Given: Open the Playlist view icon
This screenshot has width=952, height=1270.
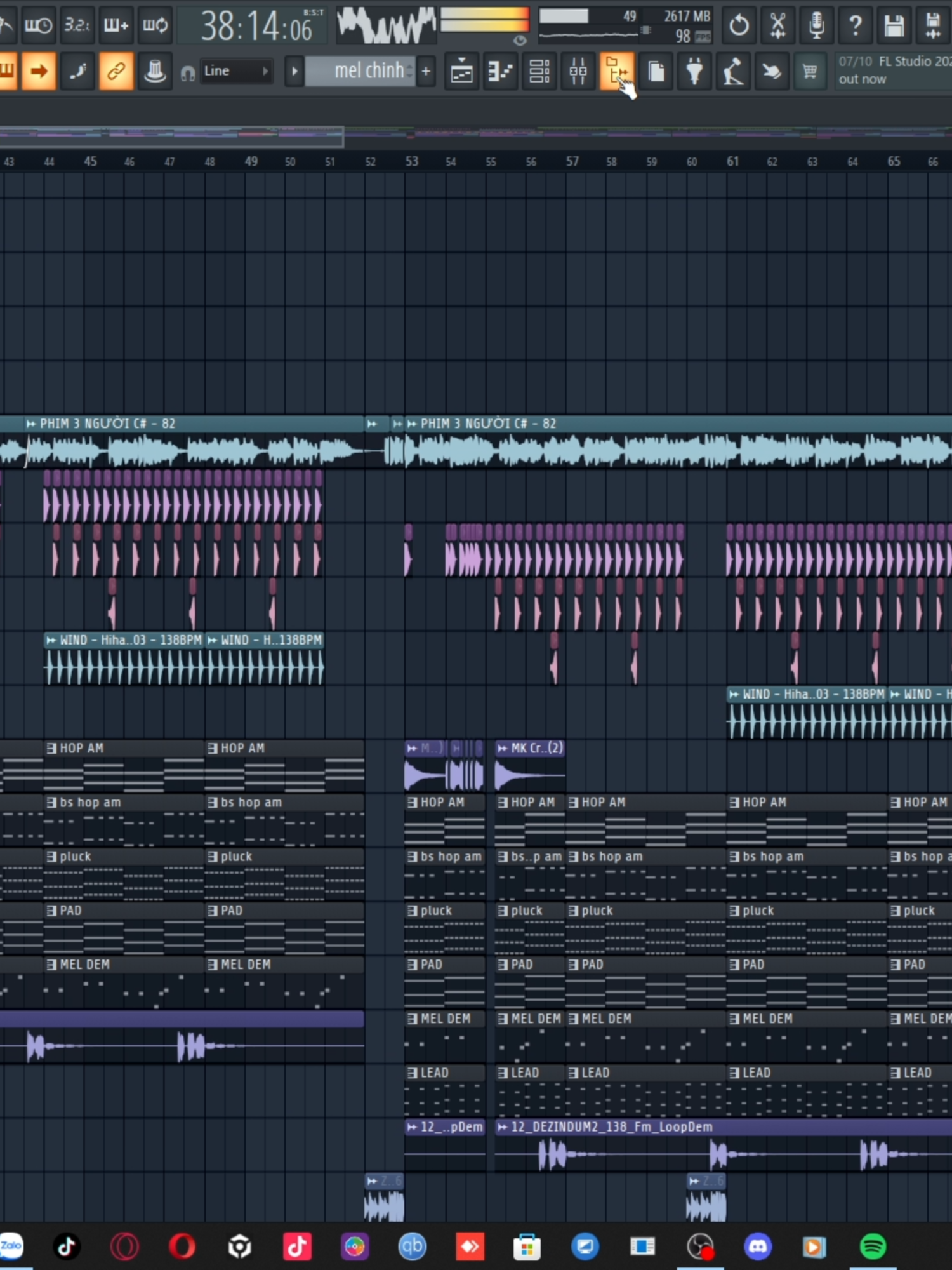Looking at the screenshot, I should [461, 72].
